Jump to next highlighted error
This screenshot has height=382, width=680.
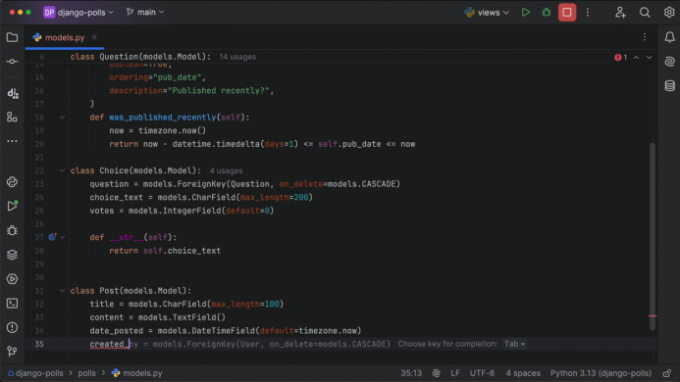tap(649, 57)
